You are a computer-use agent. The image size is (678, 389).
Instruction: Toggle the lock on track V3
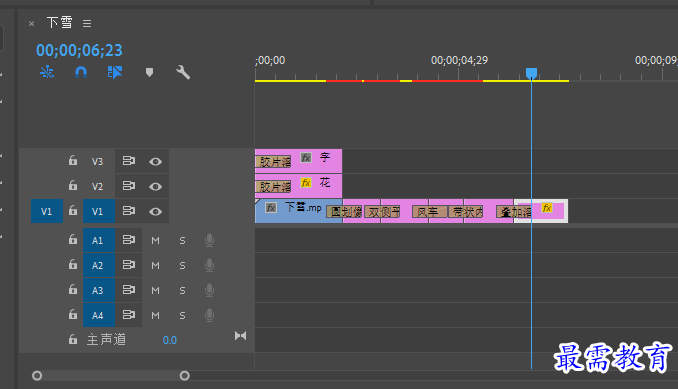pyautogui.click(x=73, y=160)
